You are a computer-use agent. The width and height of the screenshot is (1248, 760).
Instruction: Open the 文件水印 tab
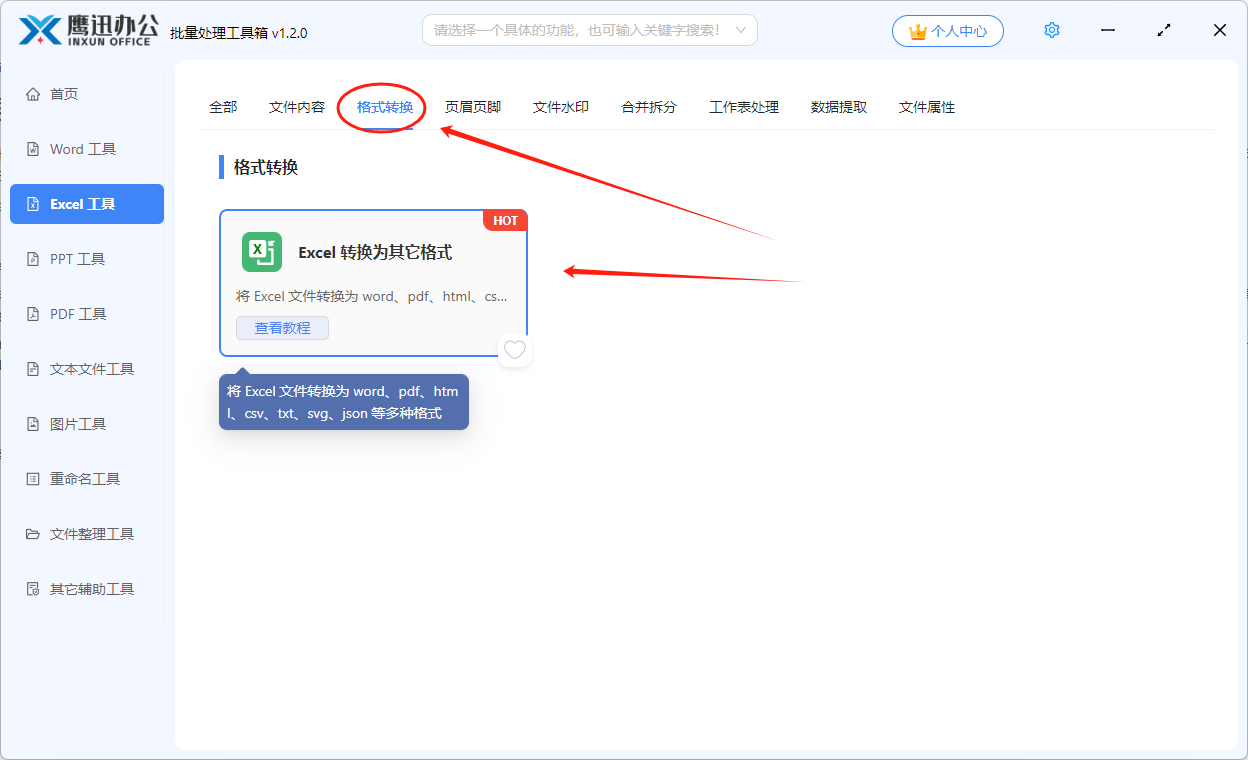click(x=561, y=107)
